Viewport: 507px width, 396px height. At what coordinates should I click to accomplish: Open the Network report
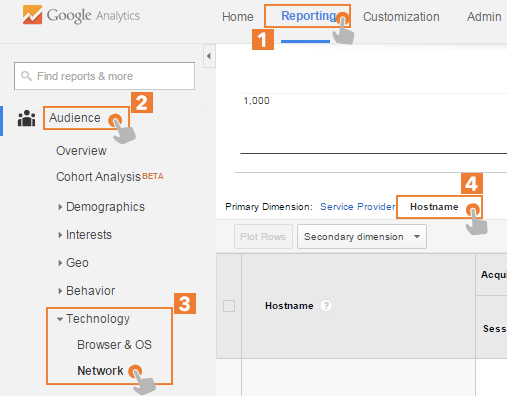tap(100, 371)
